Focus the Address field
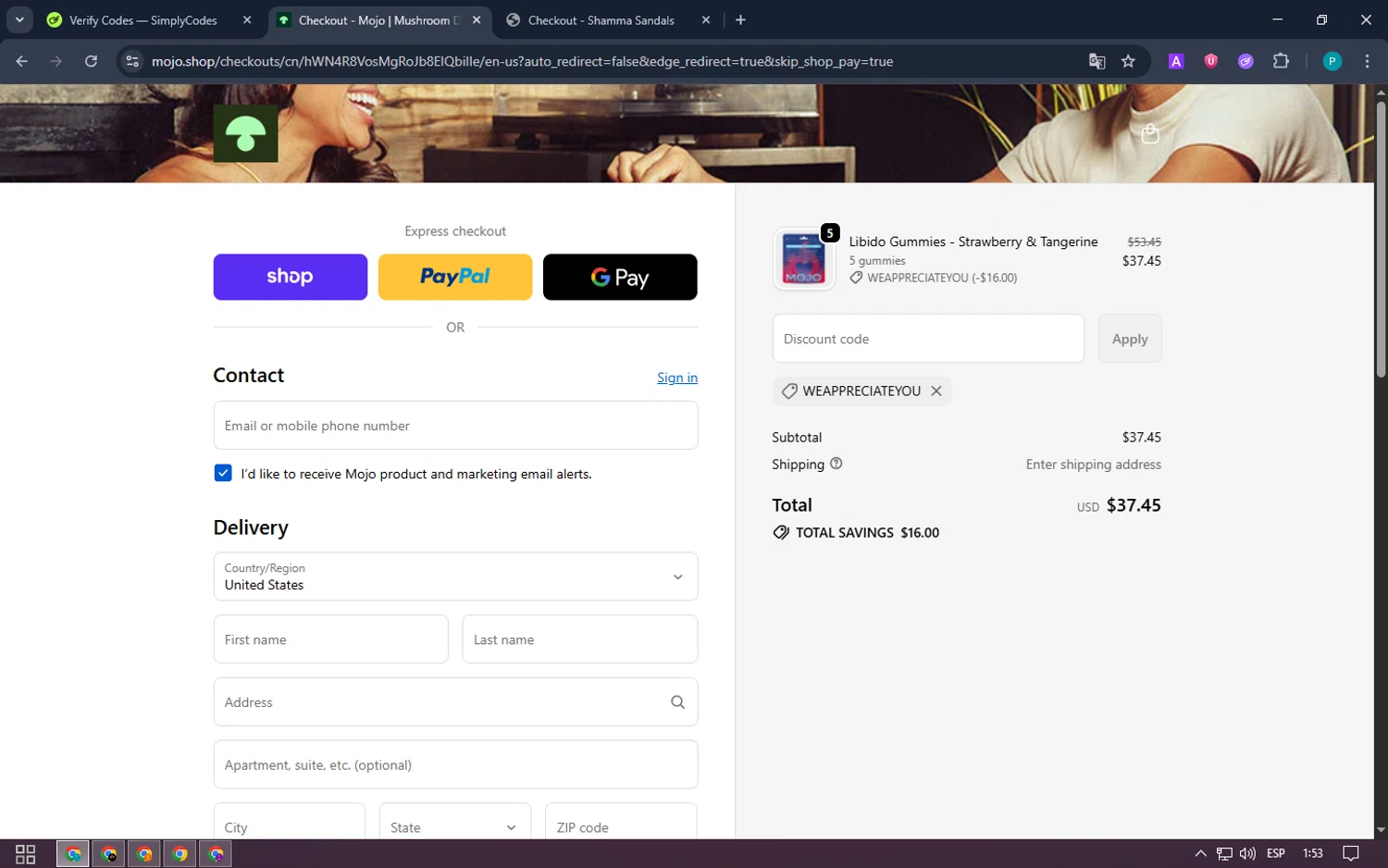The image size is (1388, 868). 455,702
